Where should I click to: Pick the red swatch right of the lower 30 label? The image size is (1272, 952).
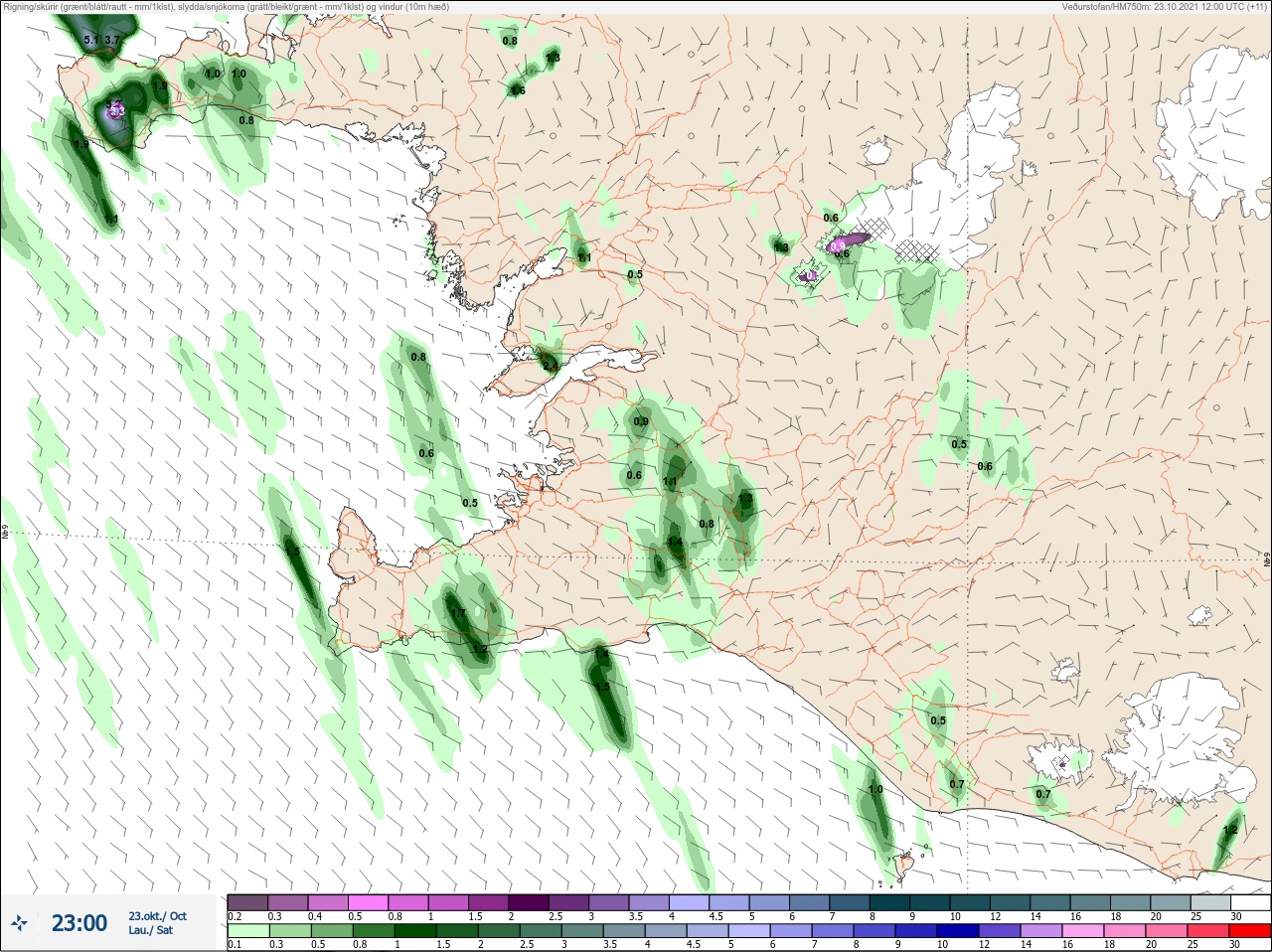(1250, 931)
